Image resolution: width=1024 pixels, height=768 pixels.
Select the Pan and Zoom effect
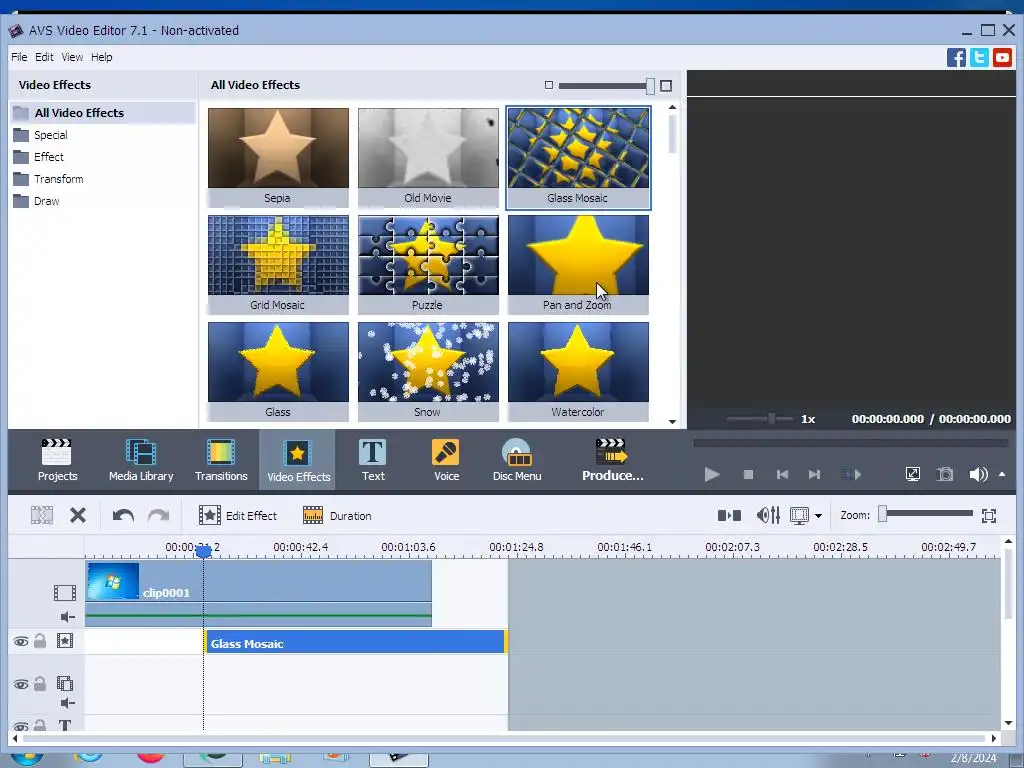pyautogui.click(x=578, y=264)
